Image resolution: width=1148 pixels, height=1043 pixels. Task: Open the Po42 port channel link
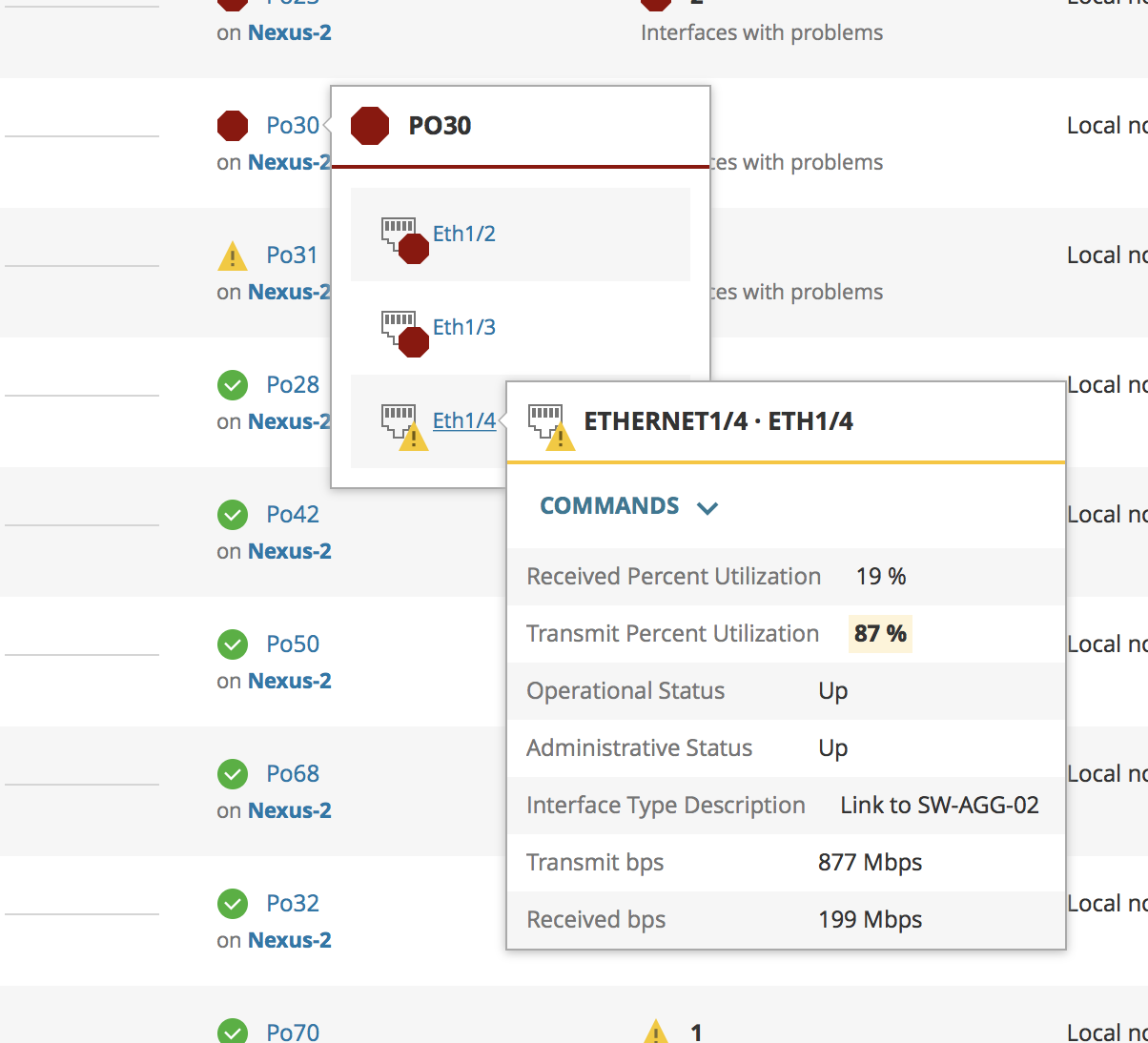tap(293, 515)
